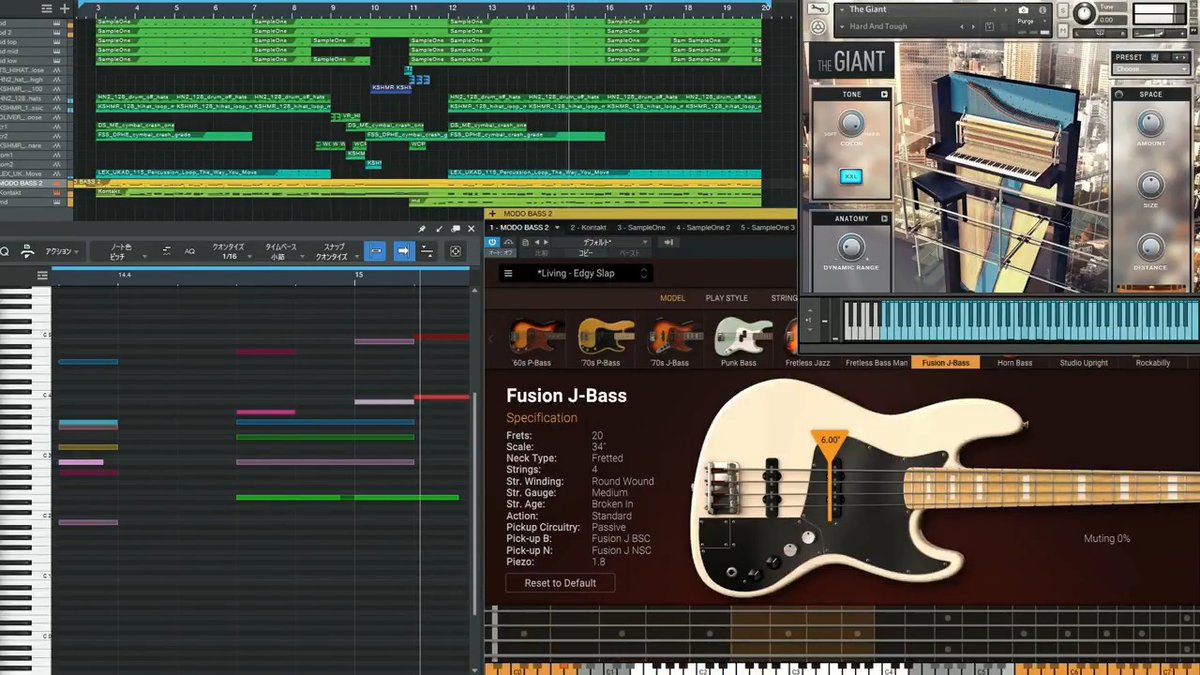Viewport: 1200px width, 675px height.
Task: Select next plugin preset arrow
Action: pyautogui.click(x=546, y=242)
